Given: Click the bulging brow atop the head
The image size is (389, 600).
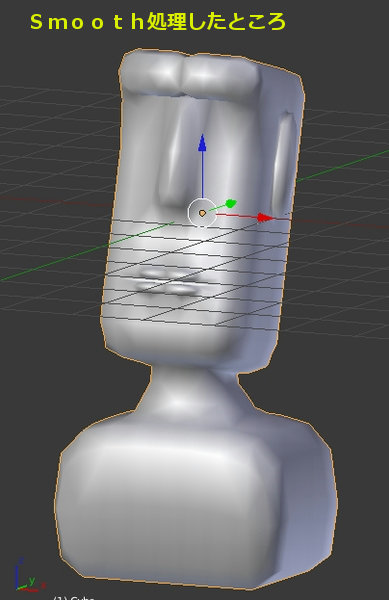Looking at the screenshot, I should (x=189, y=74).
